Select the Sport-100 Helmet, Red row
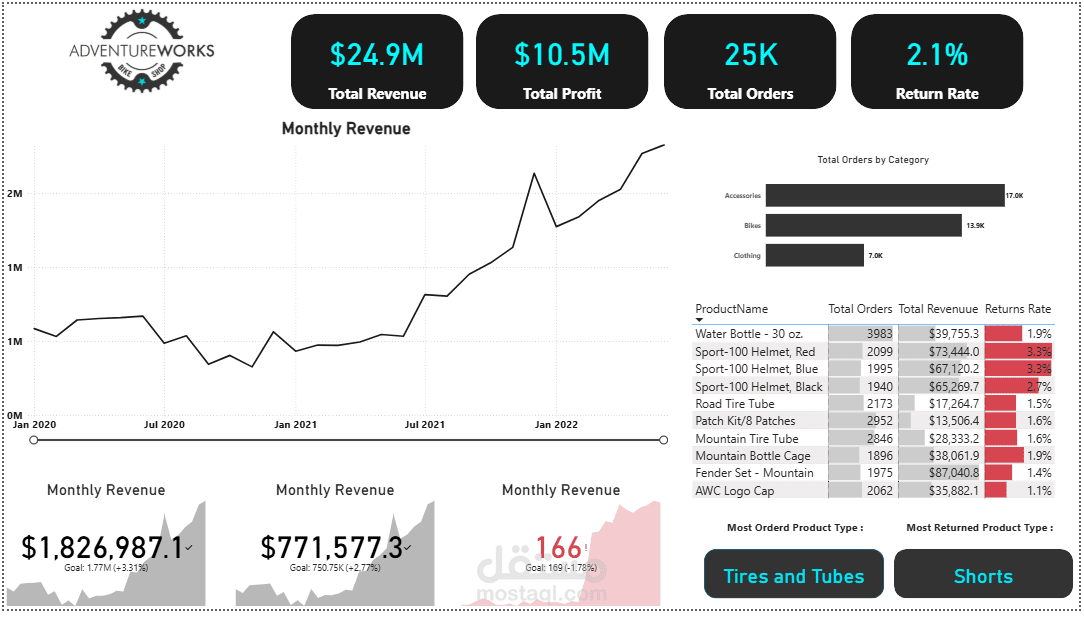The width and height of the screenshot is (1084, 617). (x=873, y=351)
